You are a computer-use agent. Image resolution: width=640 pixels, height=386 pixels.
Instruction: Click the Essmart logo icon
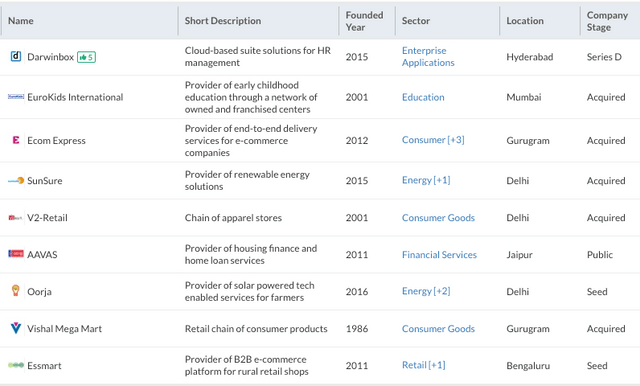(x=16, y=365)
